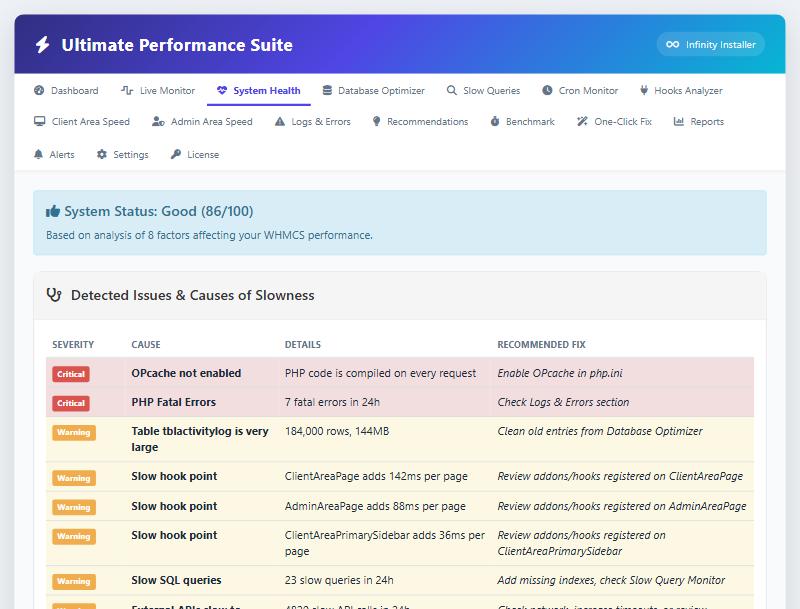Click the Critical badge for PHP Fatal Errors
Image resolution: width=800 pixels, height=609 pixels.
pyautogui.click(x=71, y=403)
